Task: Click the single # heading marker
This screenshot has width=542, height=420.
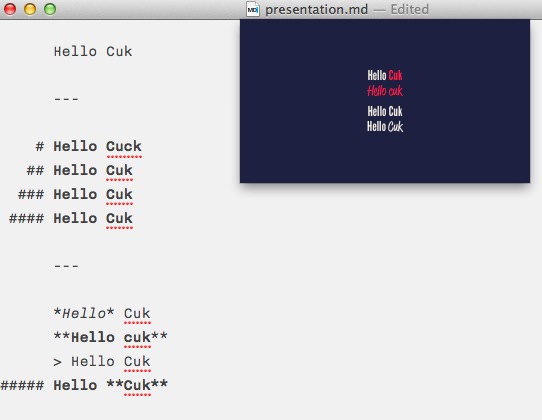Action: (x=40, y=147)
